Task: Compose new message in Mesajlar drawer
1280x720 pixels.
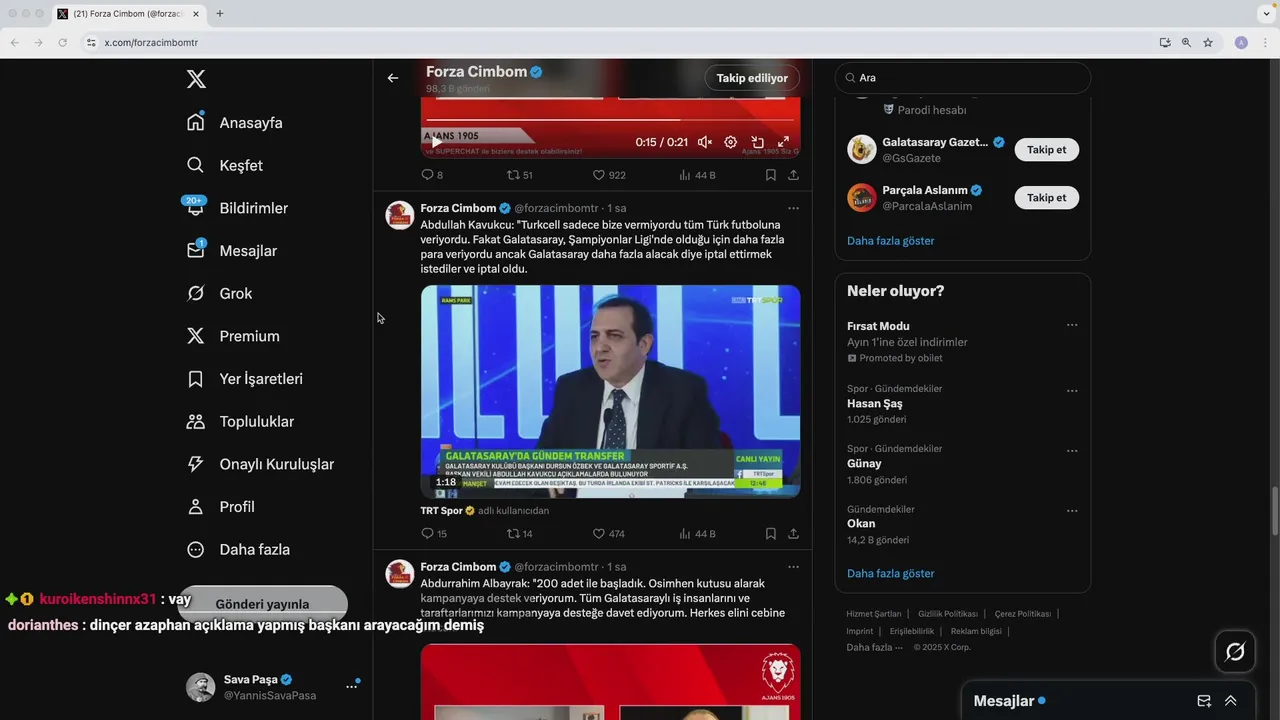Action: (1204, 701)
